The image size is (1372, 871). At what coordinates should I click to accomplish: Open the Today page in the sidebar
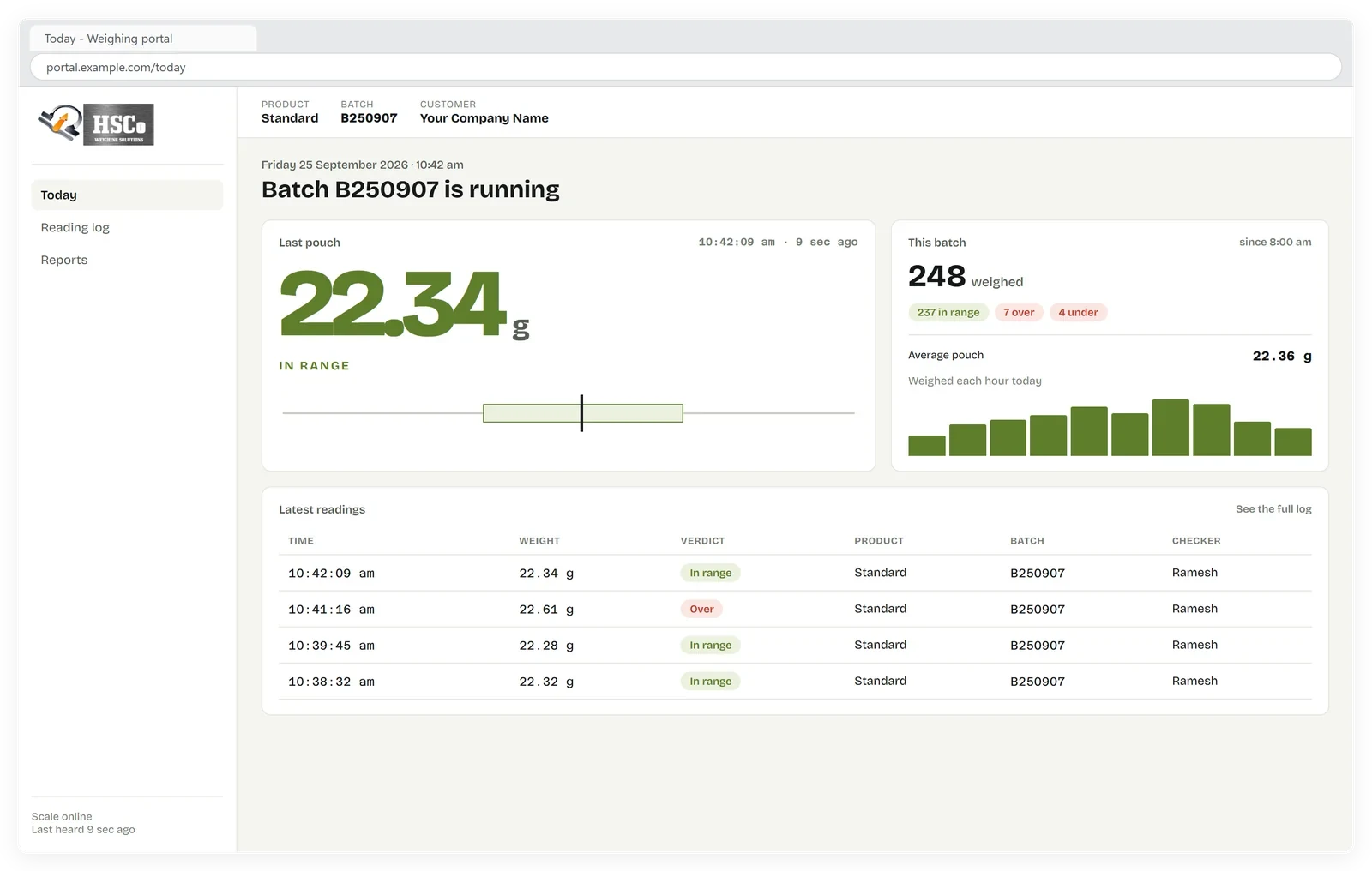[x=127, y=195]
